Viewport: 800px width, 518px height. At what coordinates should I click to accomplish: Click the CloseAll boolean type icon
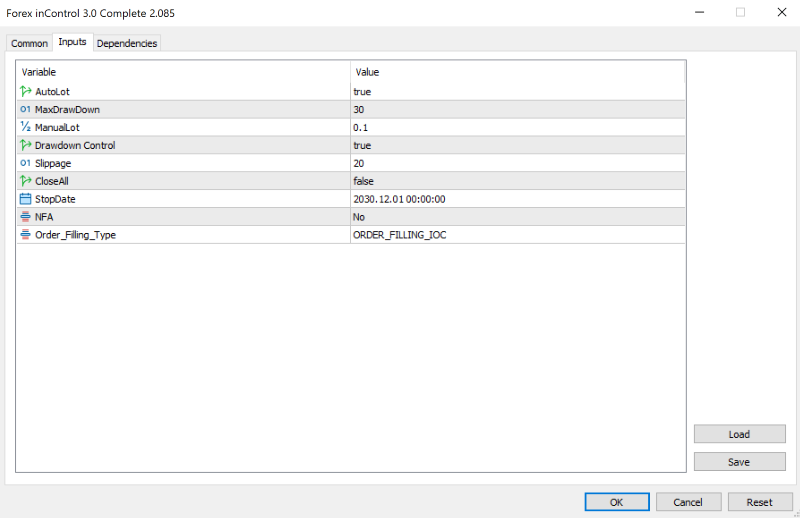[26, 181]
